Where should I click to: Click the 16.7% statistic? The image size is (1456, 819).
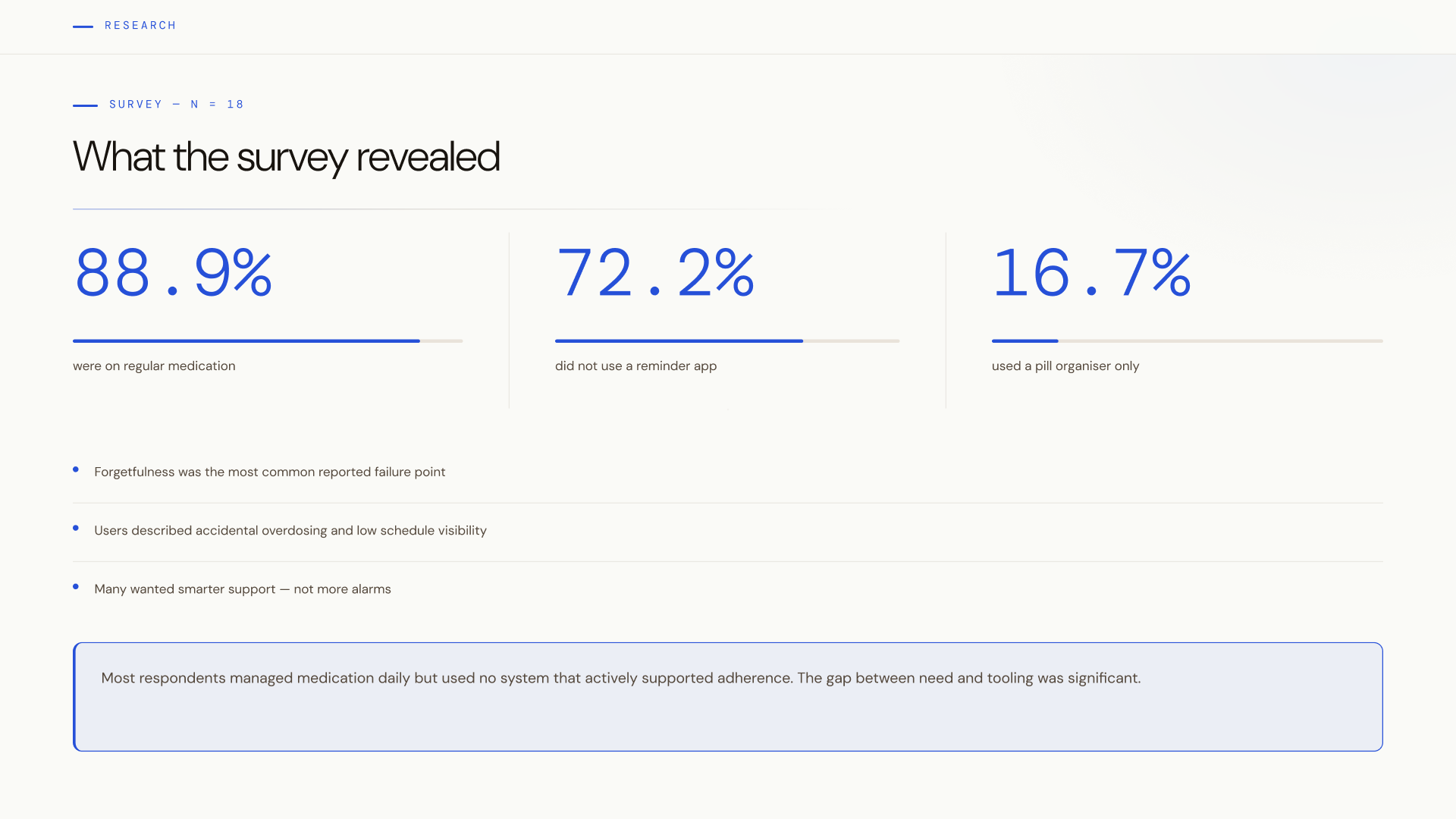tap(1092, 273)
